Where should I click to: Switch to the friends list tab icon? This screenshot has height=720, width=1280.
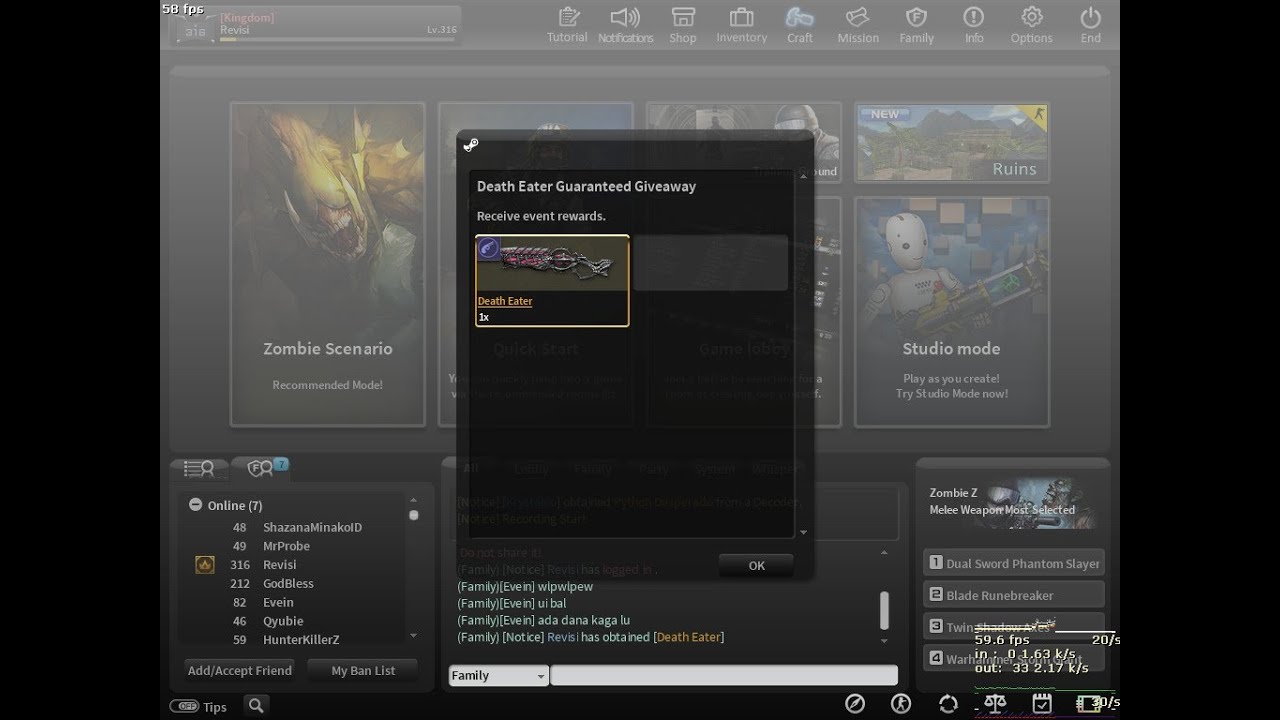click(199, 468)
